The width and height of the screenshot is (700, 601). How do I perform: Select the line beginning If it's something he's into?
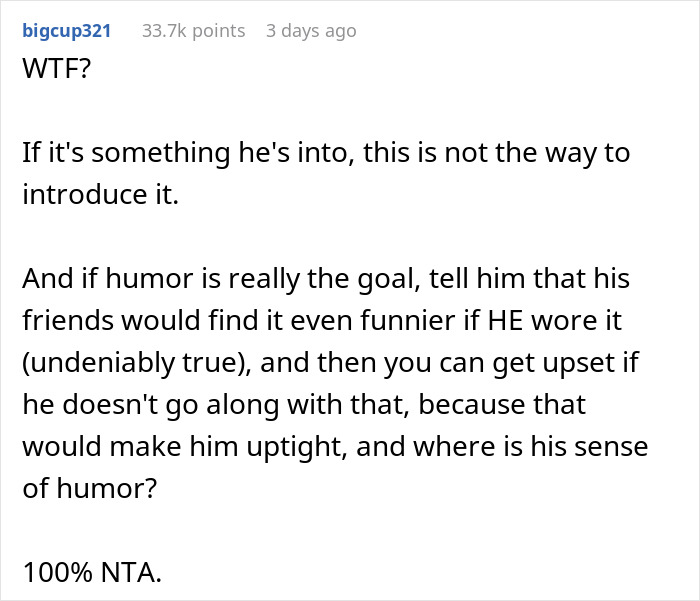pos(326,153)
